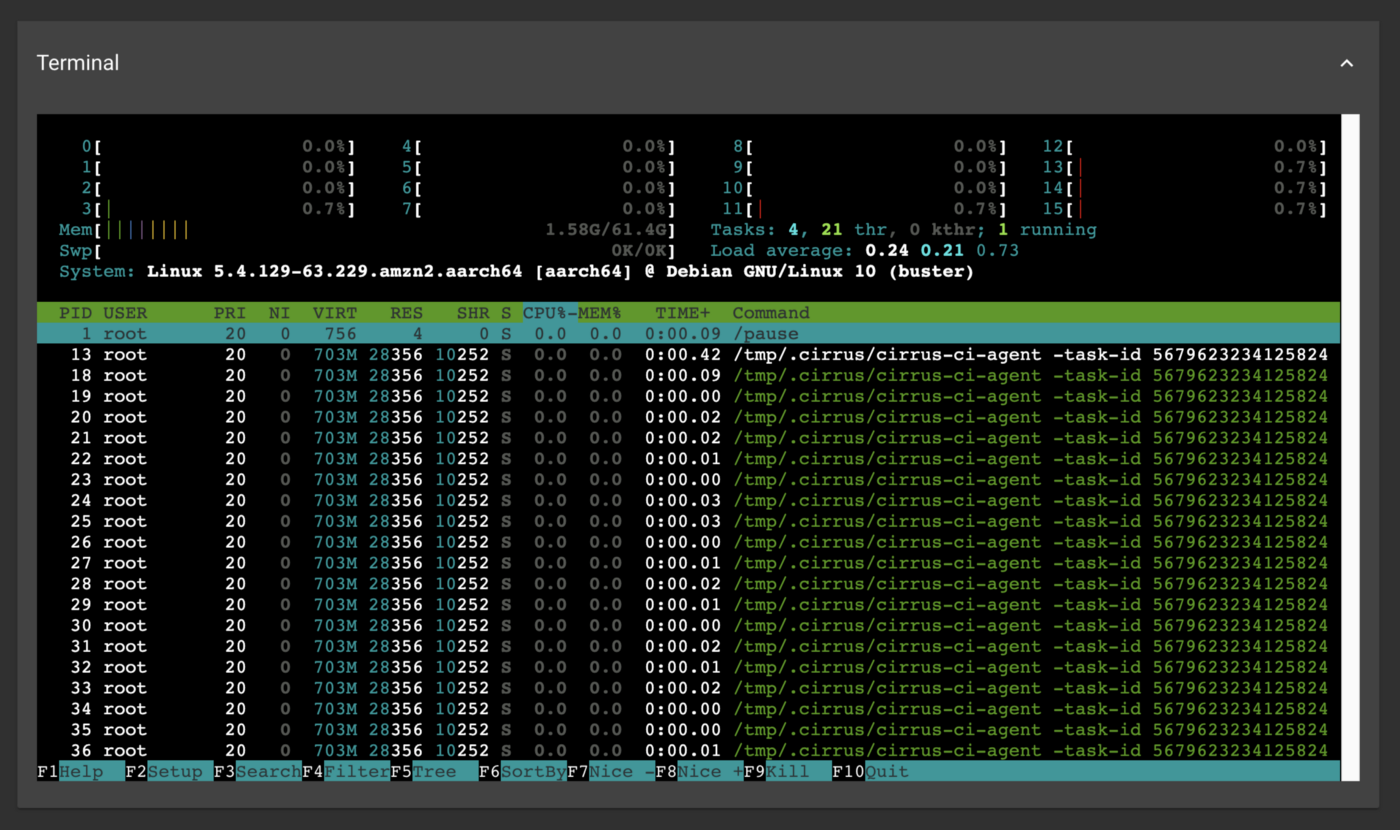Click the CPU 3 usage meter

click(x=218, y=209)
